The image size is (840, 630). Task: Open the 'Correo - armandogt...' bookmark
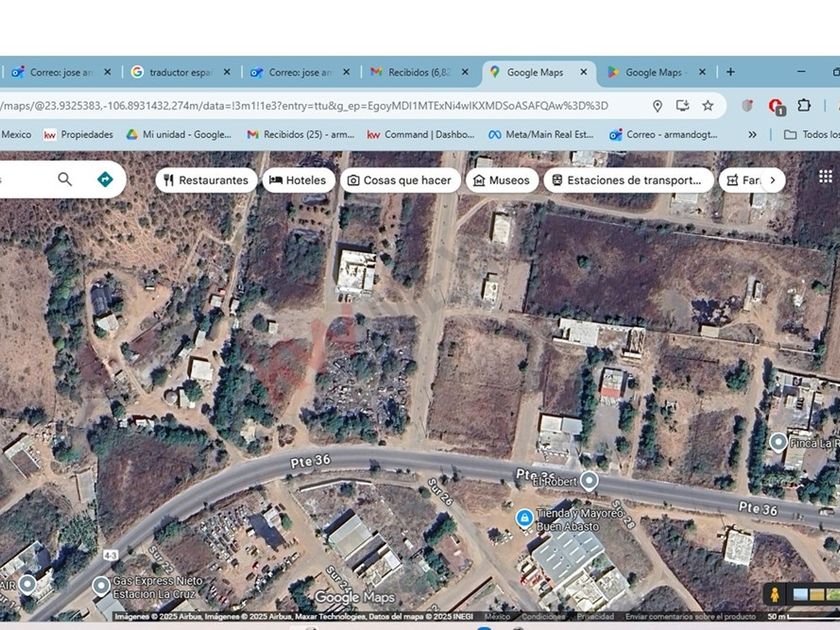click(663, 134)
